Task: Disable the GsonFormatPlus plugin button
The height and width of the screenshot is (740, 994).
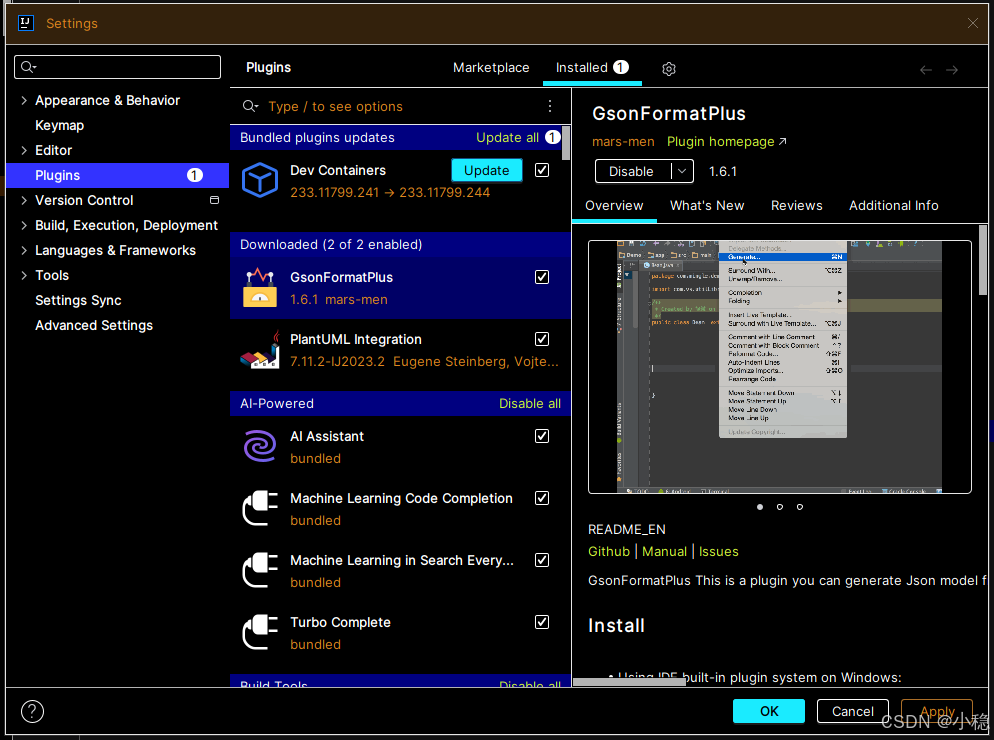Action: (633, 171)
